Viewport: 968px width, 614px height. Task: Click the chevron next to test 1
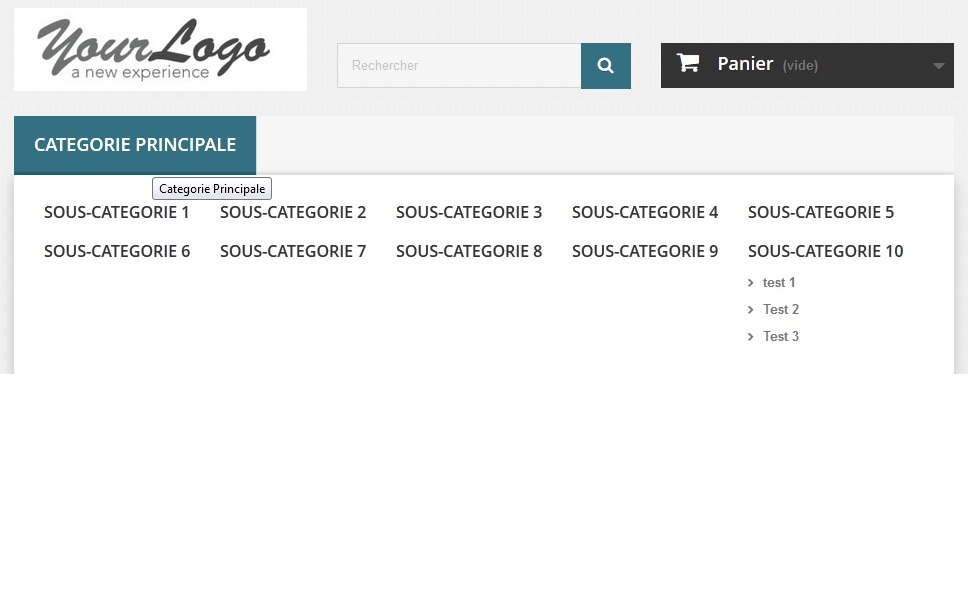click(x=751, y=283)
